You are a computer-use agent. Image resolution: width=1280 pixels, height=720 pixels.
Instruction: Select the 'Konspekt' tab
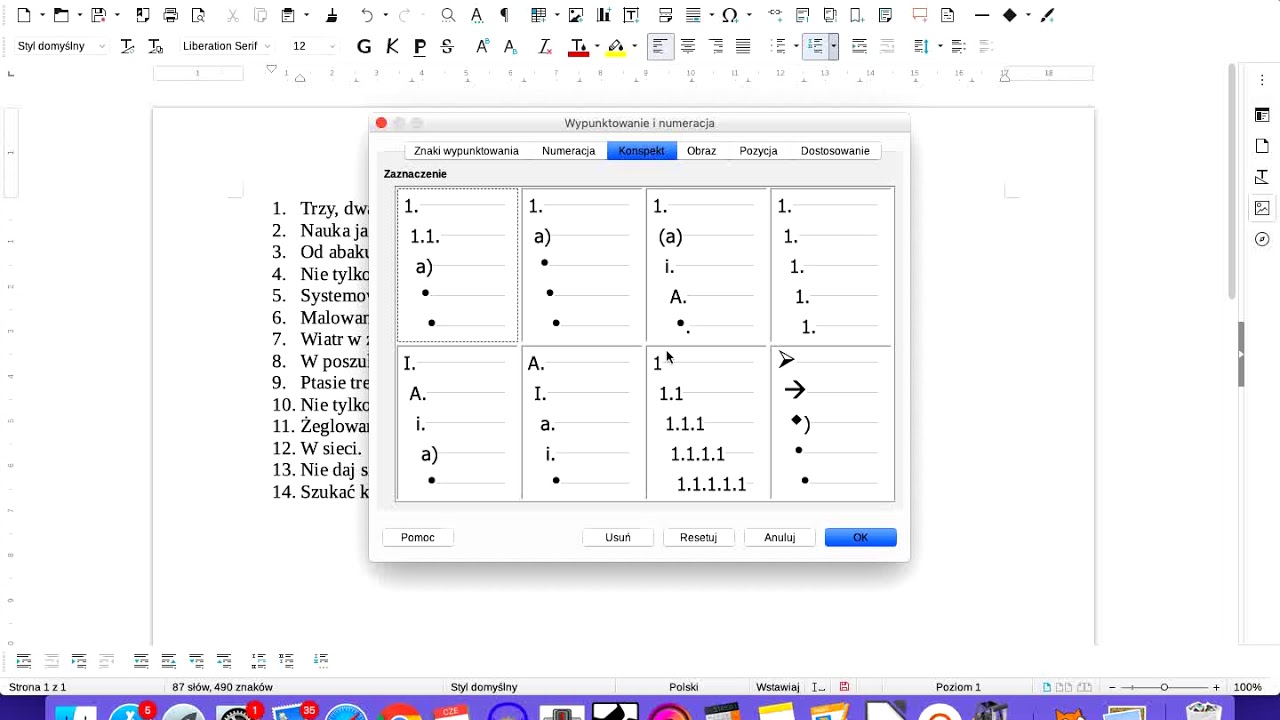coord(641,151)
